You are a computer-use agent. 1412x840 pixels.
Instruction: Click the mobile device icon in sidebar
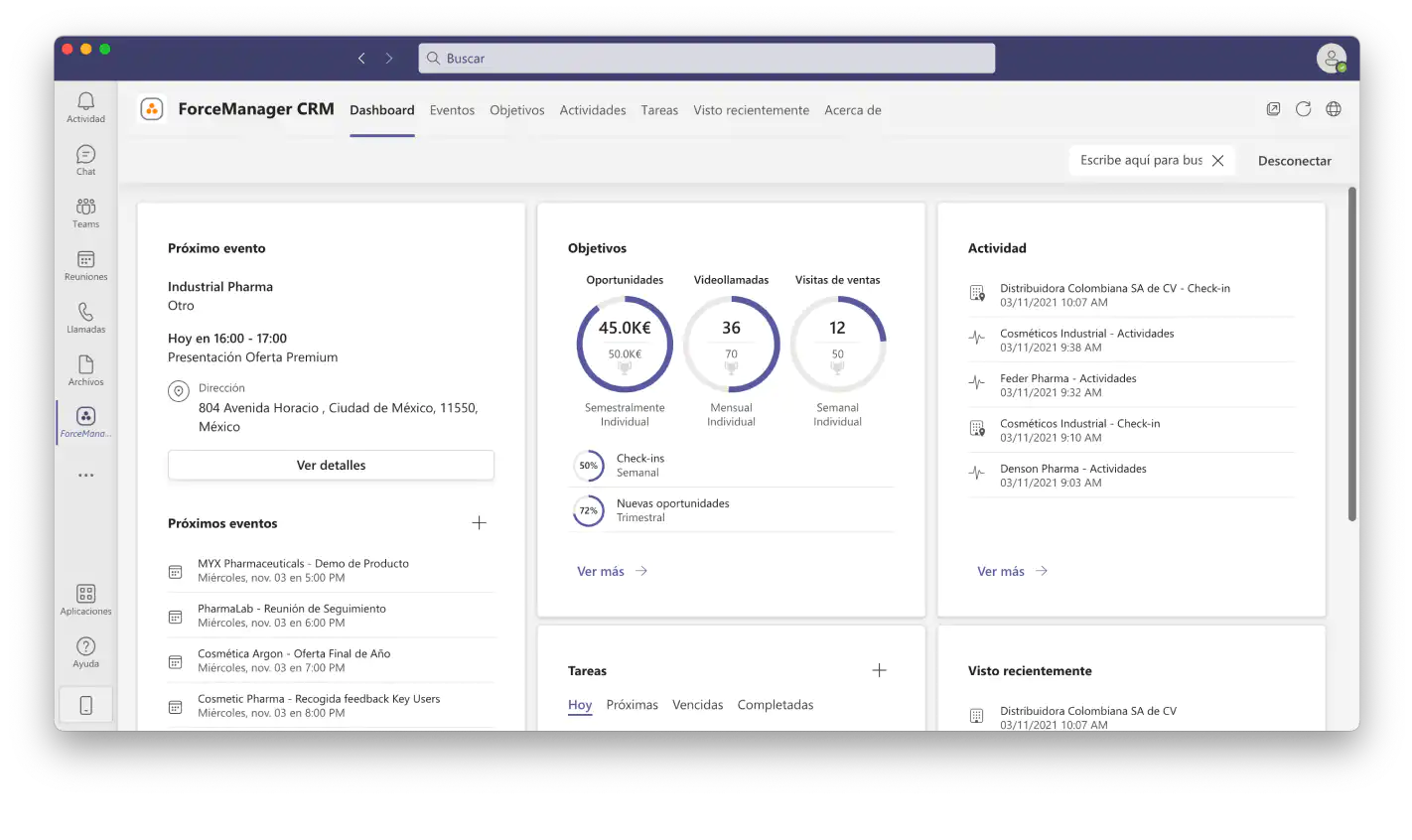point(86,705)
